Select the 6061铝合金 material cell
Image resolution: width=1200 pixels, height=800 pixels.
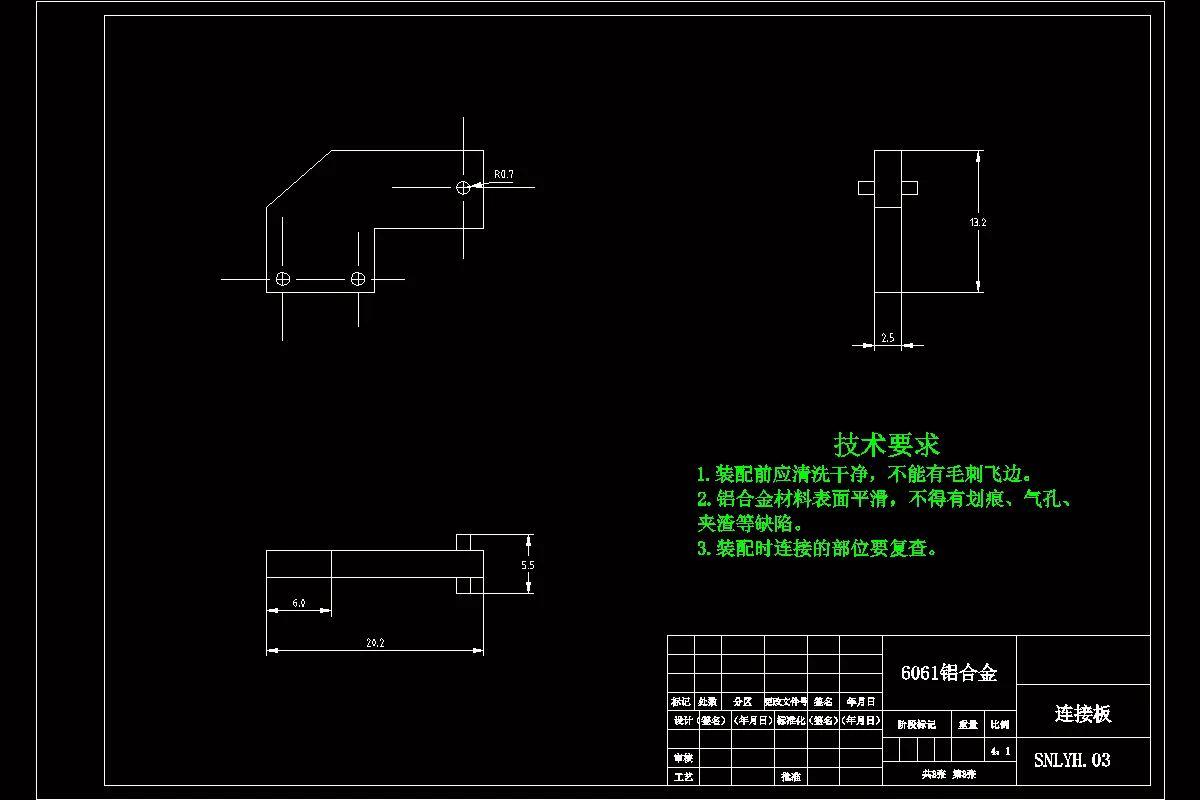tap(949, 673)
